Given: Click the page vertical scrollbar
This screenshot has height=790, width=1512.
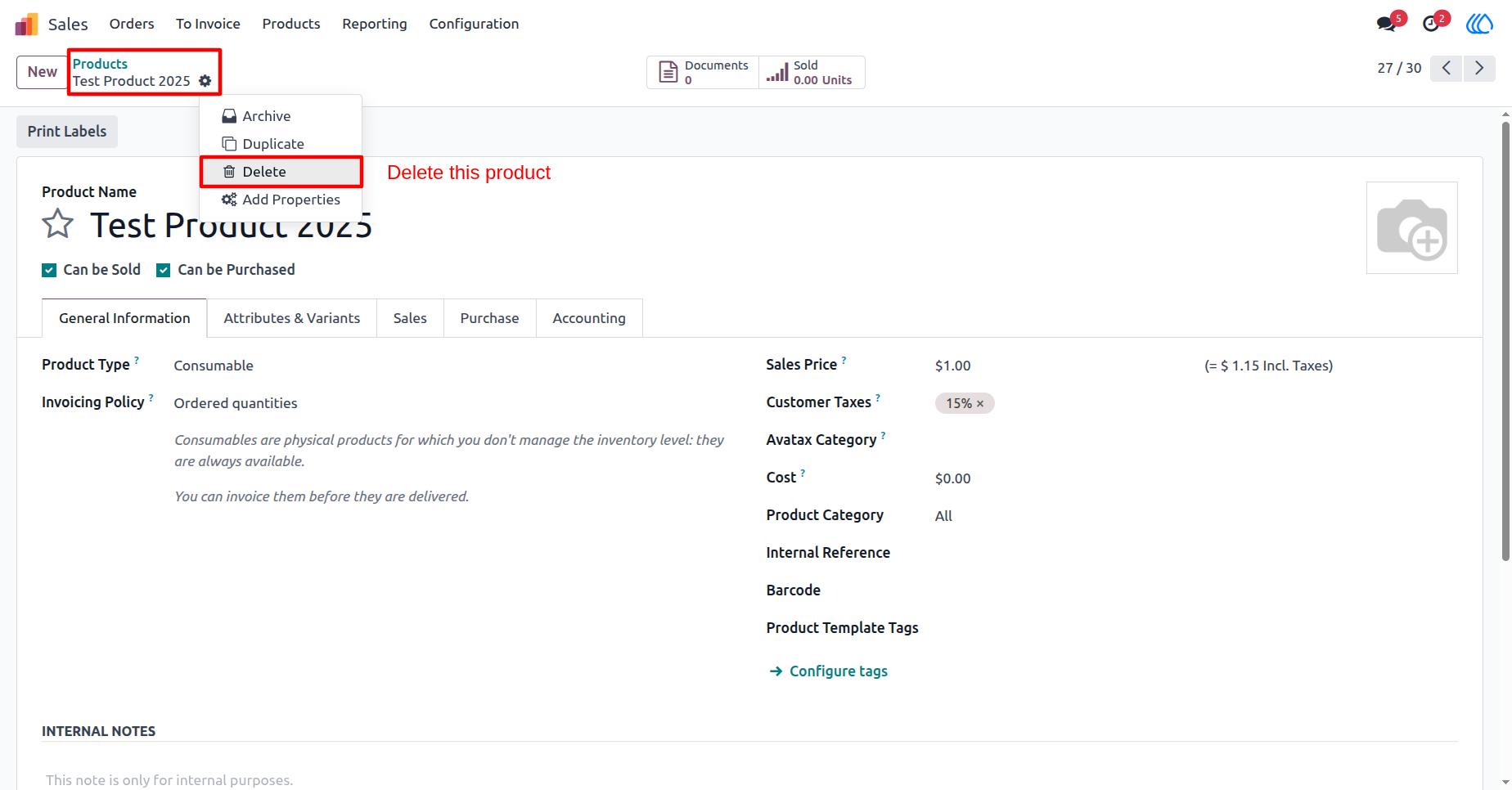Looking at the screenshot, I should pyautogui.click(x=1505, y=342).
